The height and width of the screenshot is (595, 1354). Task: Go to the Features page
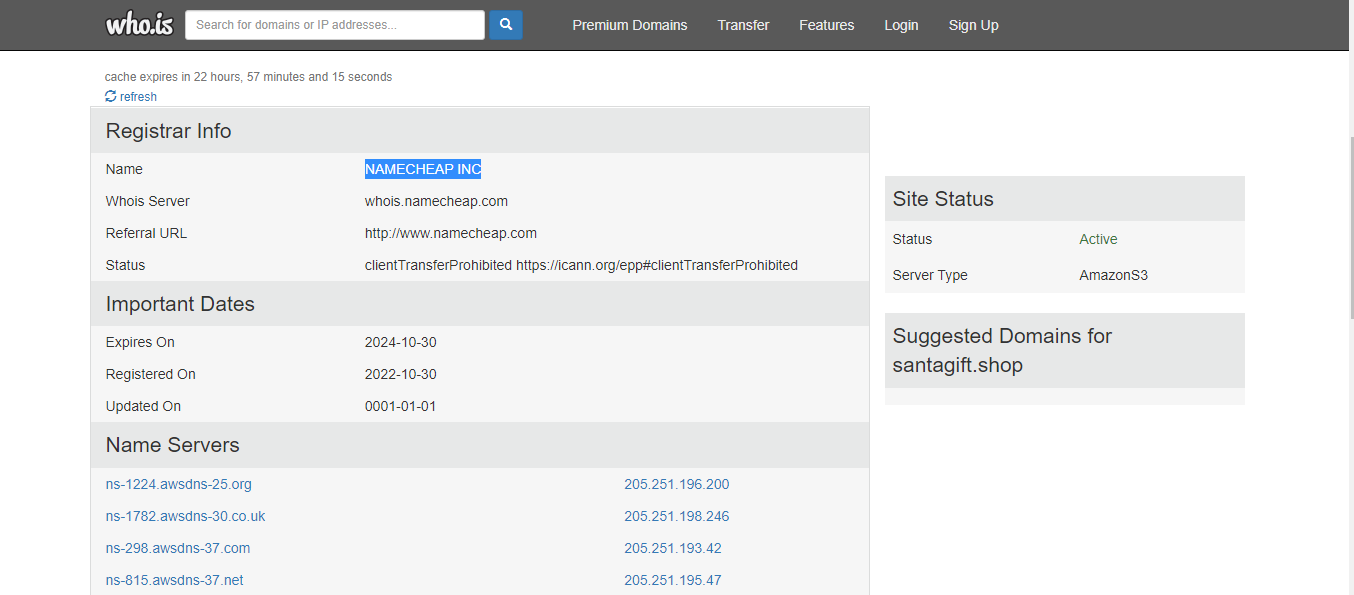coord(826,25)
